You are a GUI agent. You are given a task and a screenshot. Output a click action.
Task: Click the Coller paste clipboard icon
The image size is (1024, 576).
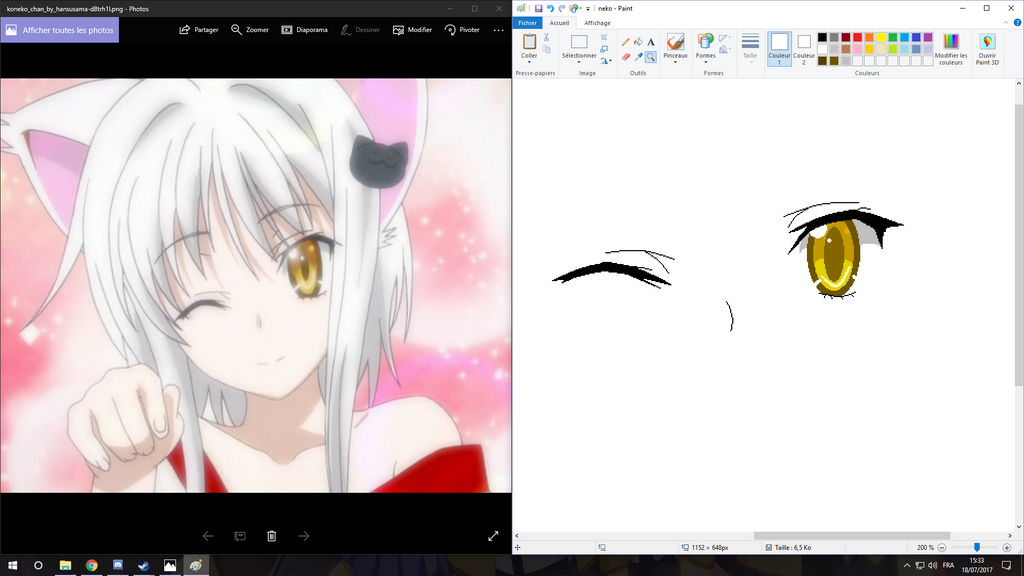[529, 41]
